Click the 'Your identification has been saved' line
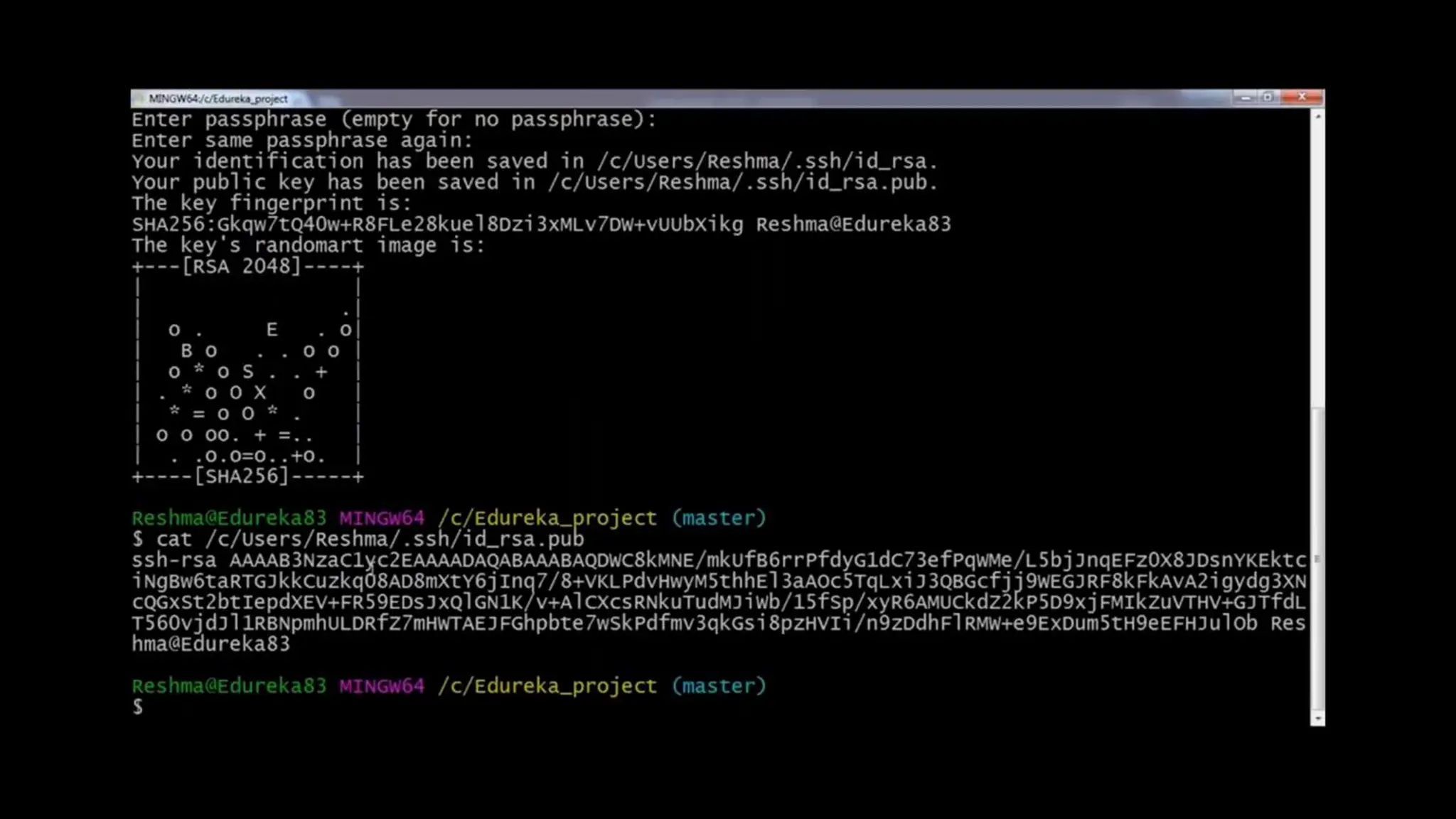 tap(535, 161)
